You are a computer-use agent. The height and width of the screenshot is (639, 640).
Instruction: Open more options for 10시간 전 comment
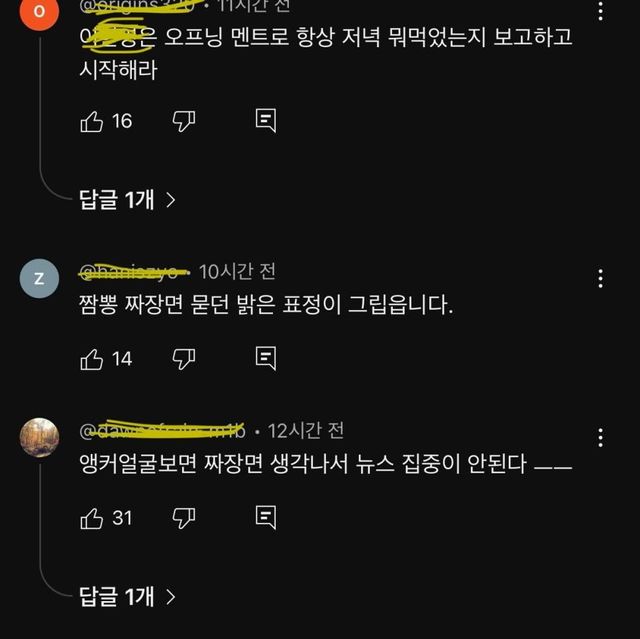click(600, 278)
